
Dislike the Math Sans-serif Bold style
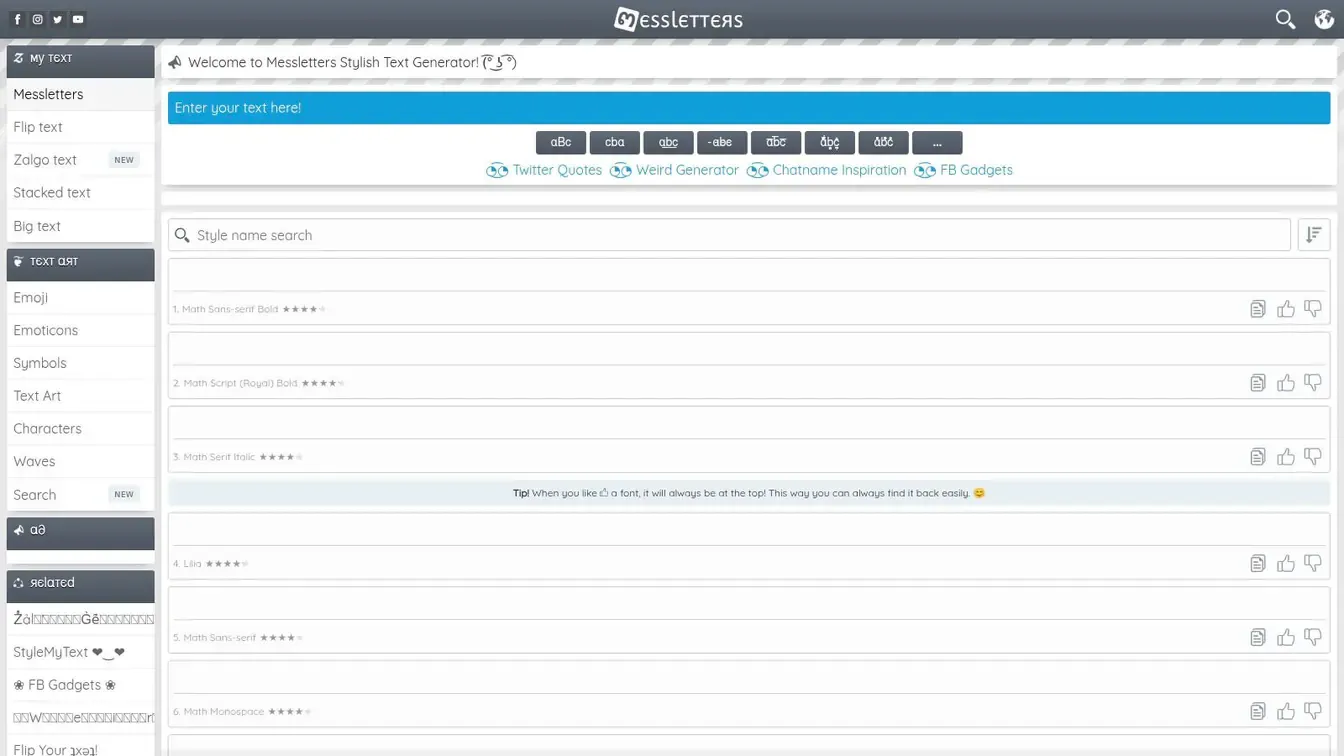click(1313, 309)
